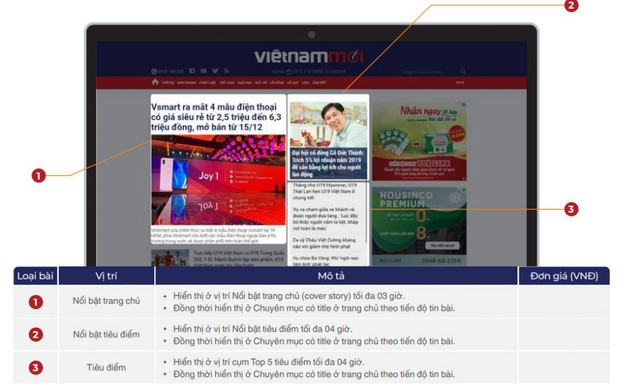
Task: Open the Housinco Premium ad banner
Action: (x=419, y=226)
